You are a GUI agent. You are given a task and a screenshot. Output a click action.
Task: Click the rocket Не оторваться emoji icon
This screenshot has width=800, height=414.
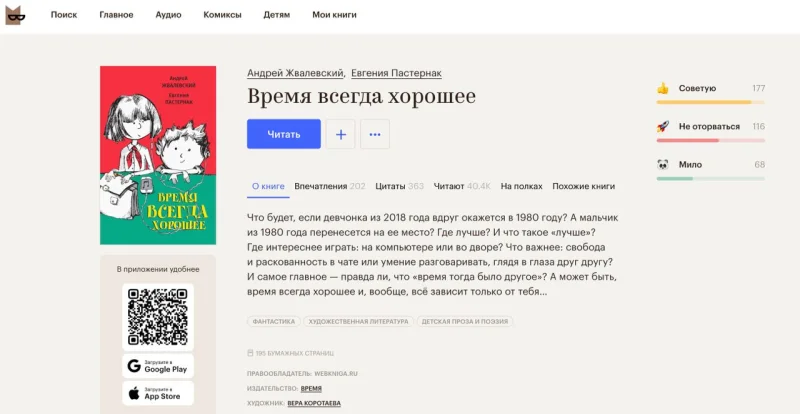[663, 127]
